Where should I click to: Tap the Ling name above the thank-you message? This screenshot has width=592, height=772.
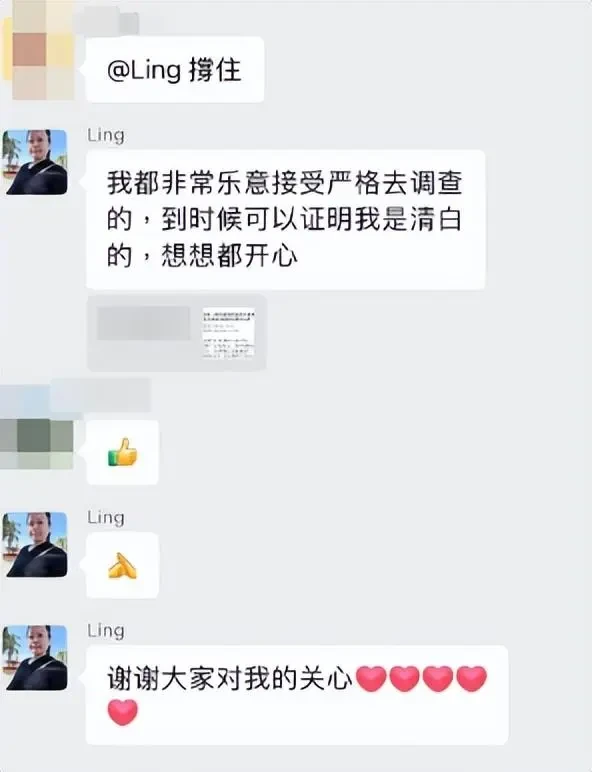pos(105,631)
